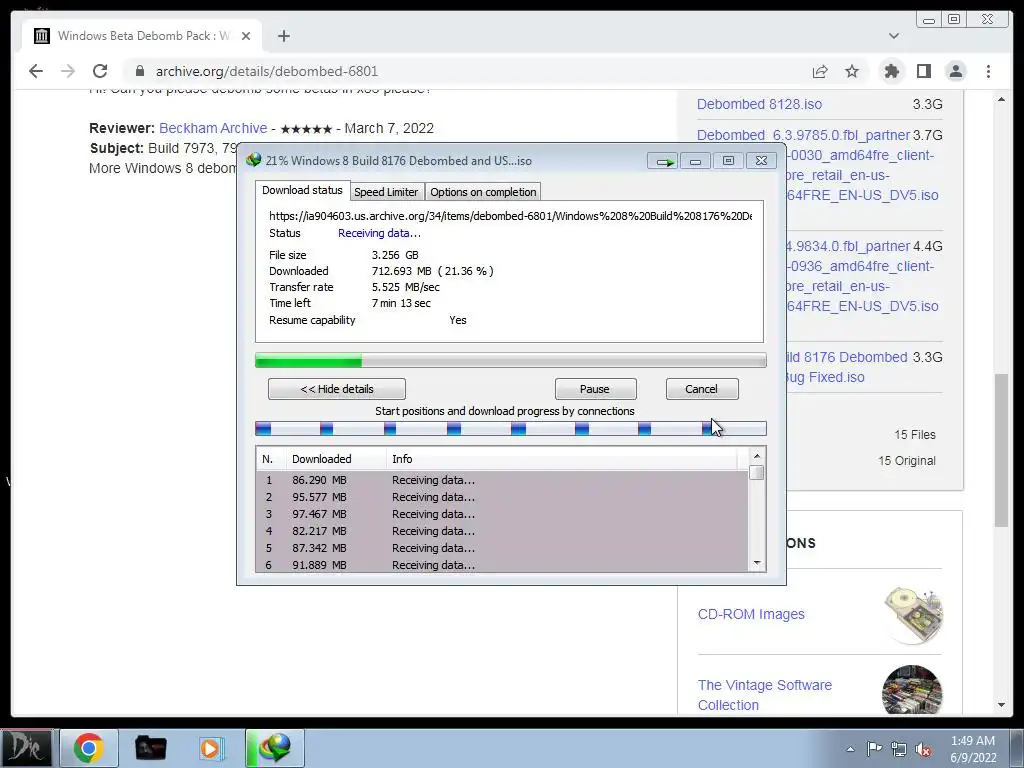
Task: Click the Info column header
Action: (562, 459)
